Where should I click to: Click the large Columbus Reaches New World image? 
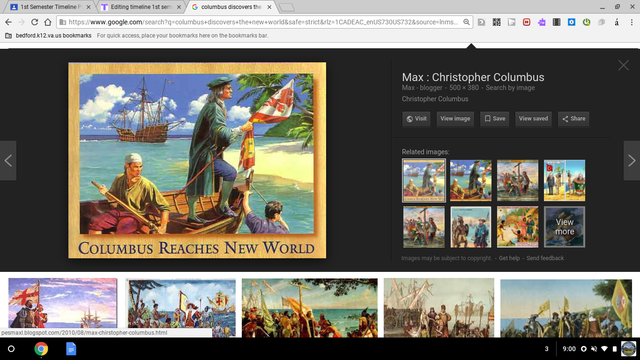point(197,160)
